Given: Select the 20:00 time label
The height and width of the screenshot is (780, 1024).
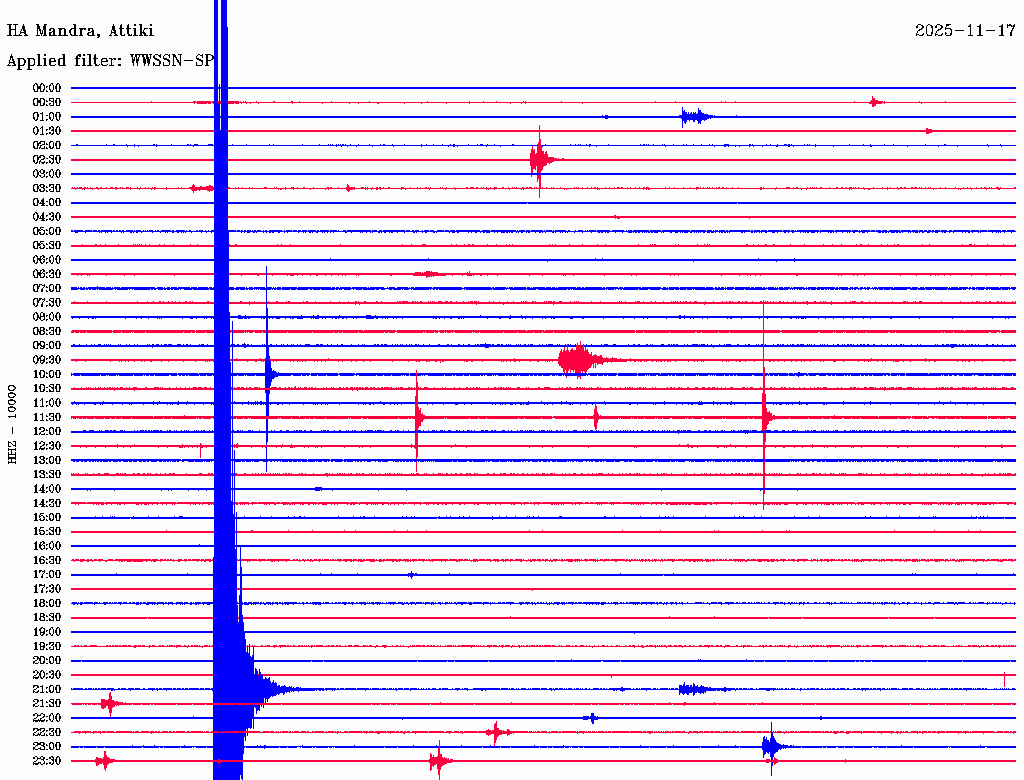Looking at the screenshot, I should click(47, 661).
